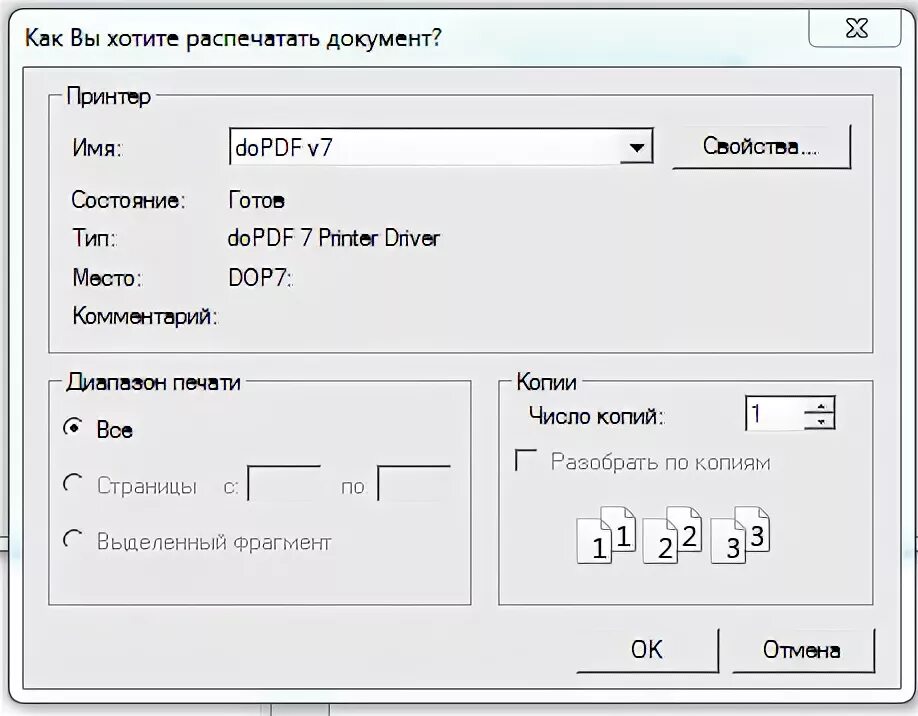Select the Все print range radio button
Image resolution: width=918 pixels, height=716 pixels.
(x=73, y=427)
